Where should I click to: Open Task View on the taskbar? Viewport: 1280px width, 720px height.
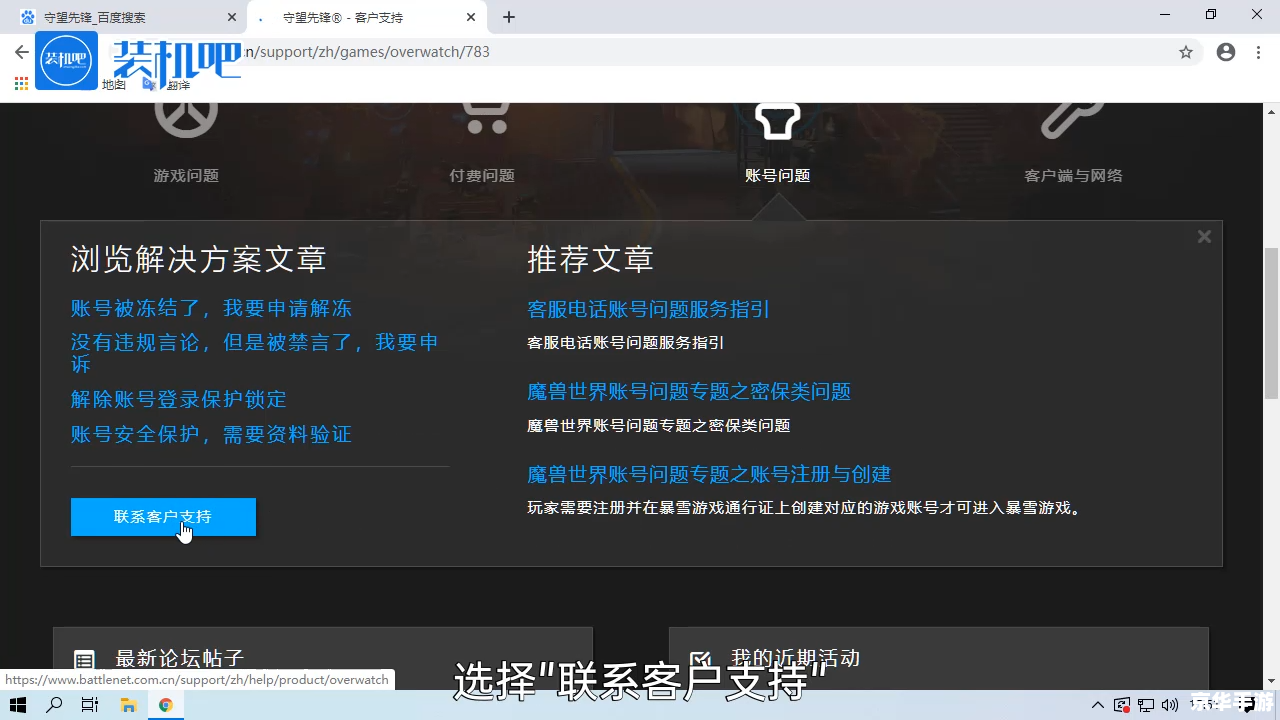tap(90, 705)
